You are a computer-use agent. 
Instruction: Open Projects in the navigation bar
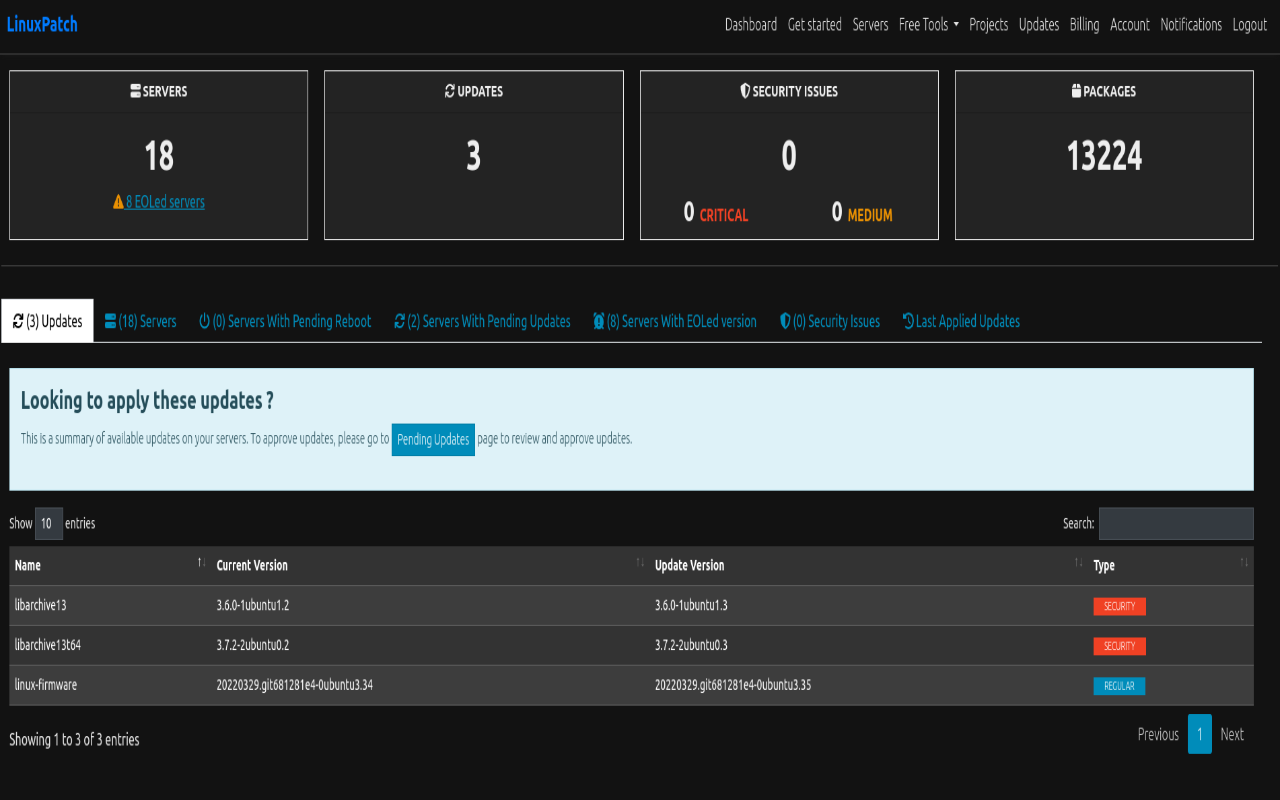point(989,25)
